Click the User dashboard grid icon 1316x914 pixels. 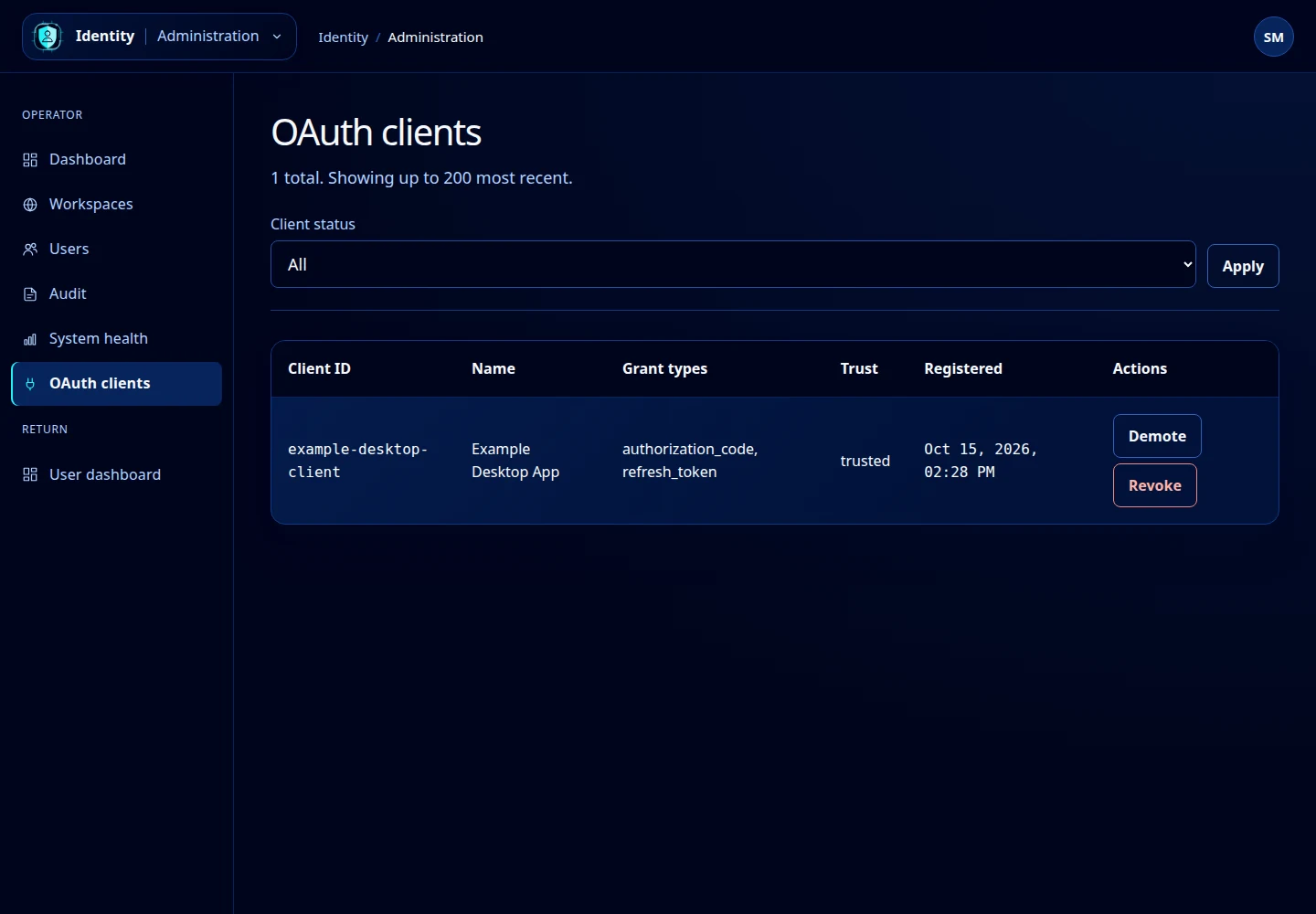(30, 474)
